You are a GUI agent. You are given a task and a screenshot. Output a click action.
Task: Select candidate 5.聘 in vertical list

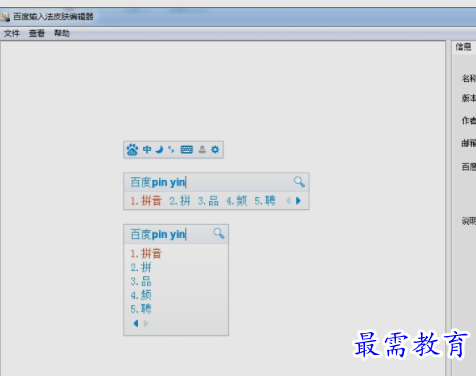pos(141,309)
